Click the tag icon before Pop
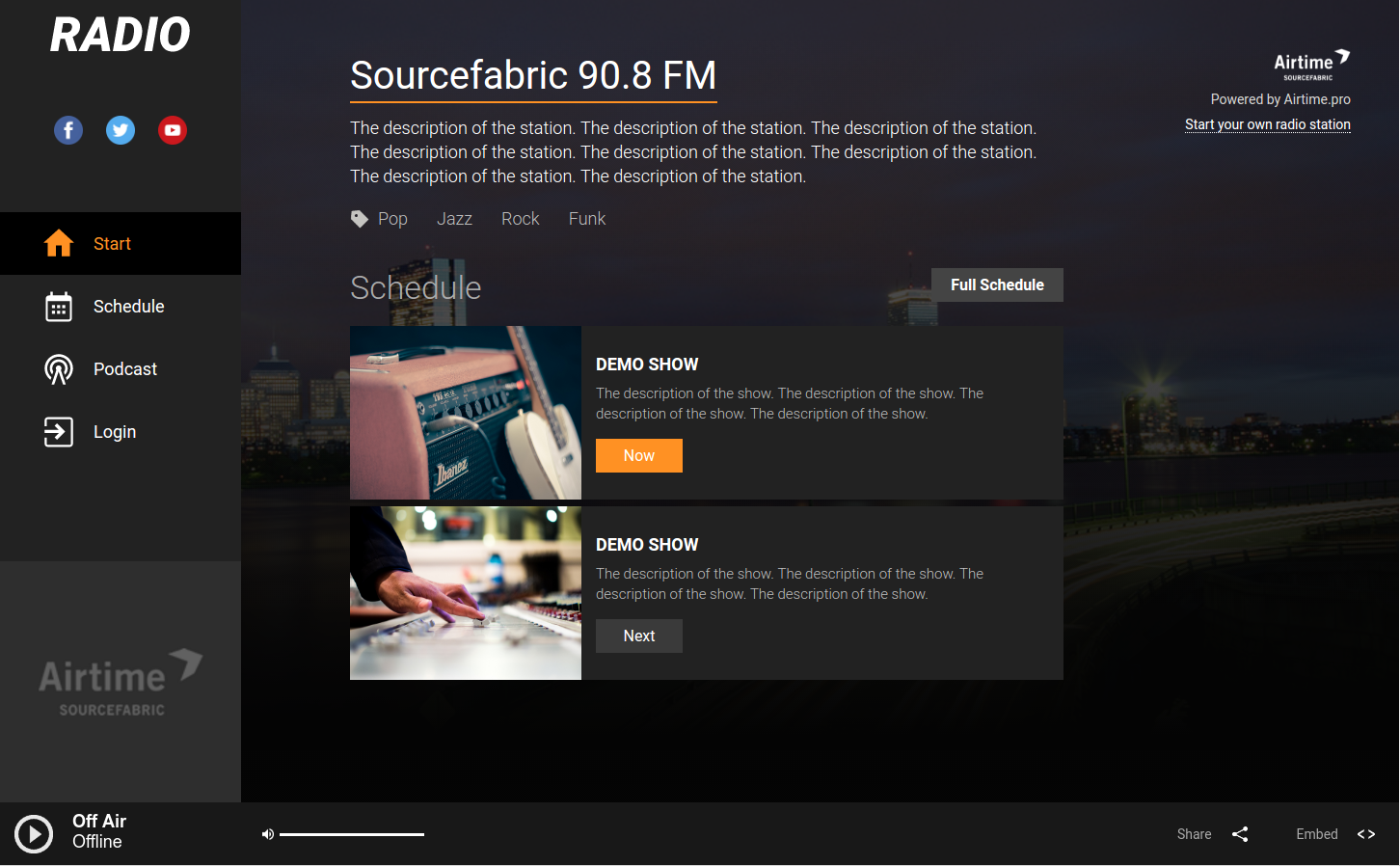1400x866 pixels. [x=359, y=219]
